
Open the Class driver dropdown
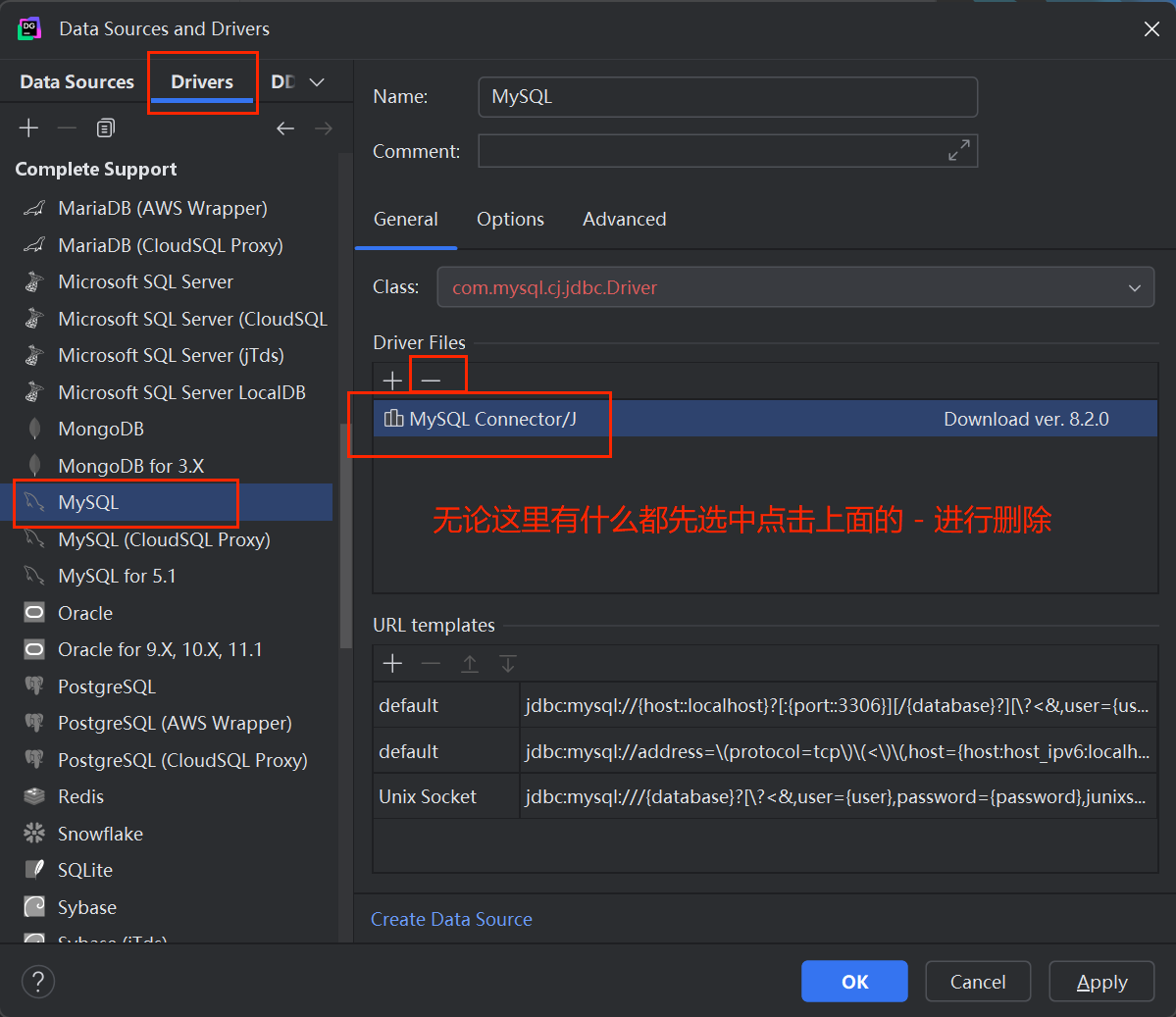tap(1135, 287)
